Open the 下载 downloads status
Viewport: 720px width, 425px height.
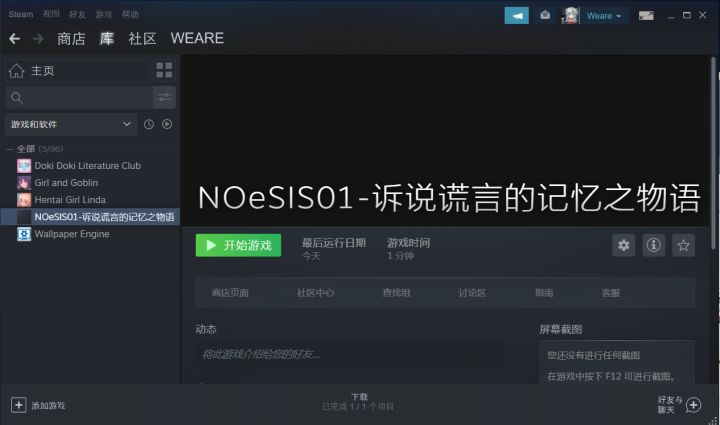[358, 402]
